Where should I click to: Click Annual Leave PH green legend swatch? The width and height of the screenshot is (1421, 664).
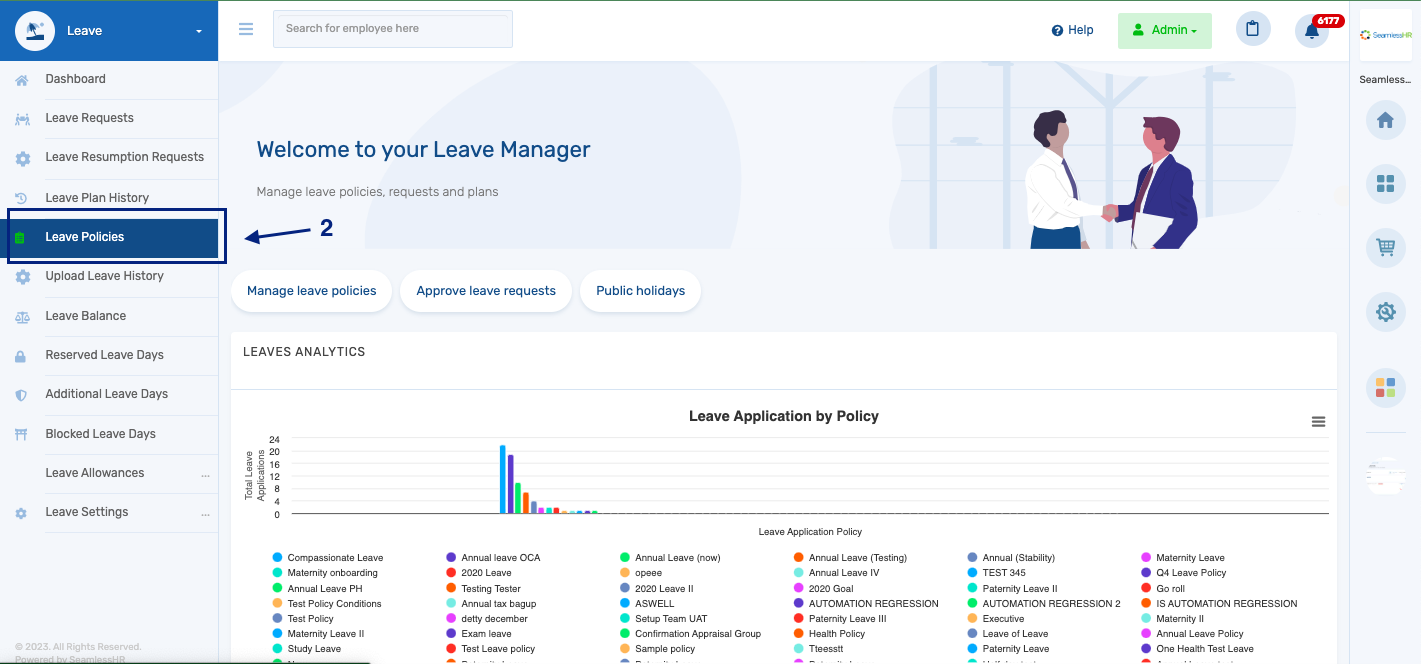pyautogui.click(x=277, y=589)
